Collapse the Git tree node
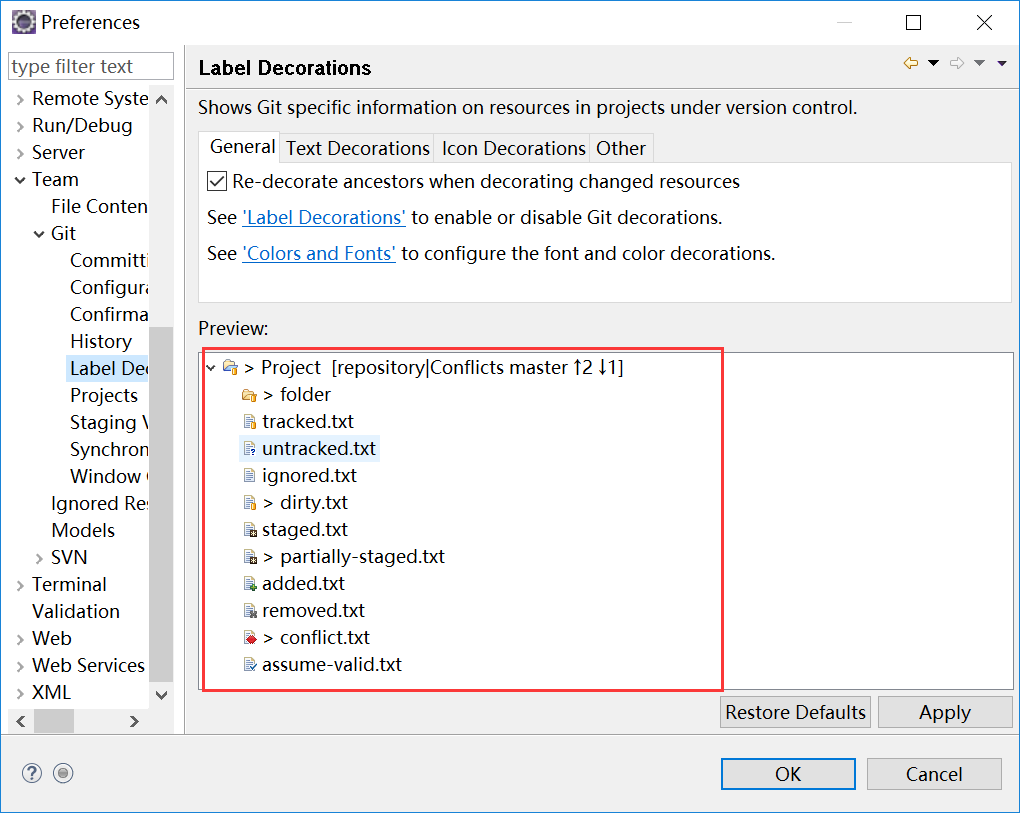 [39, 234]
